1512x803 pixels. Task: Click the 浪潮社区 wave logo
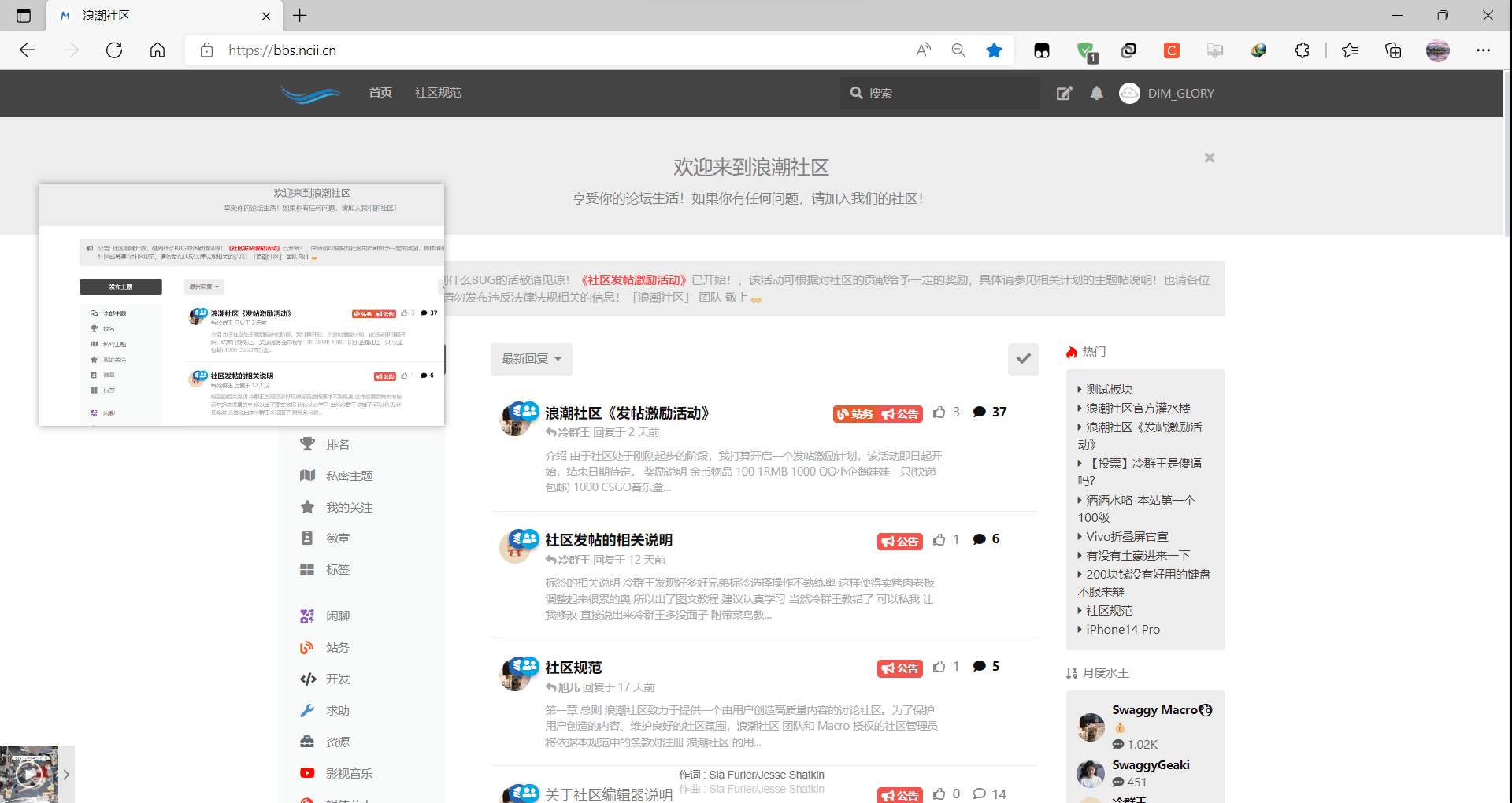coord(310,94)
